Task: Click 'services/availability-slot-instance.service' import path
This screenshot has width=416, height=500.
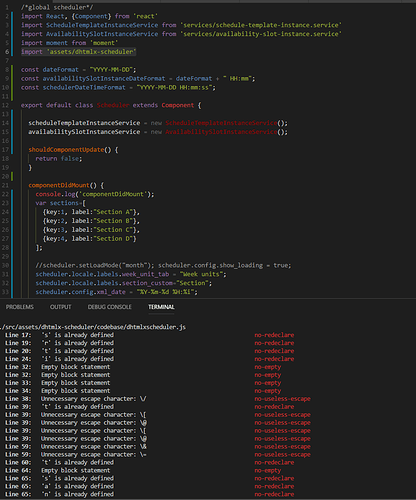Action: click(261, 34)
